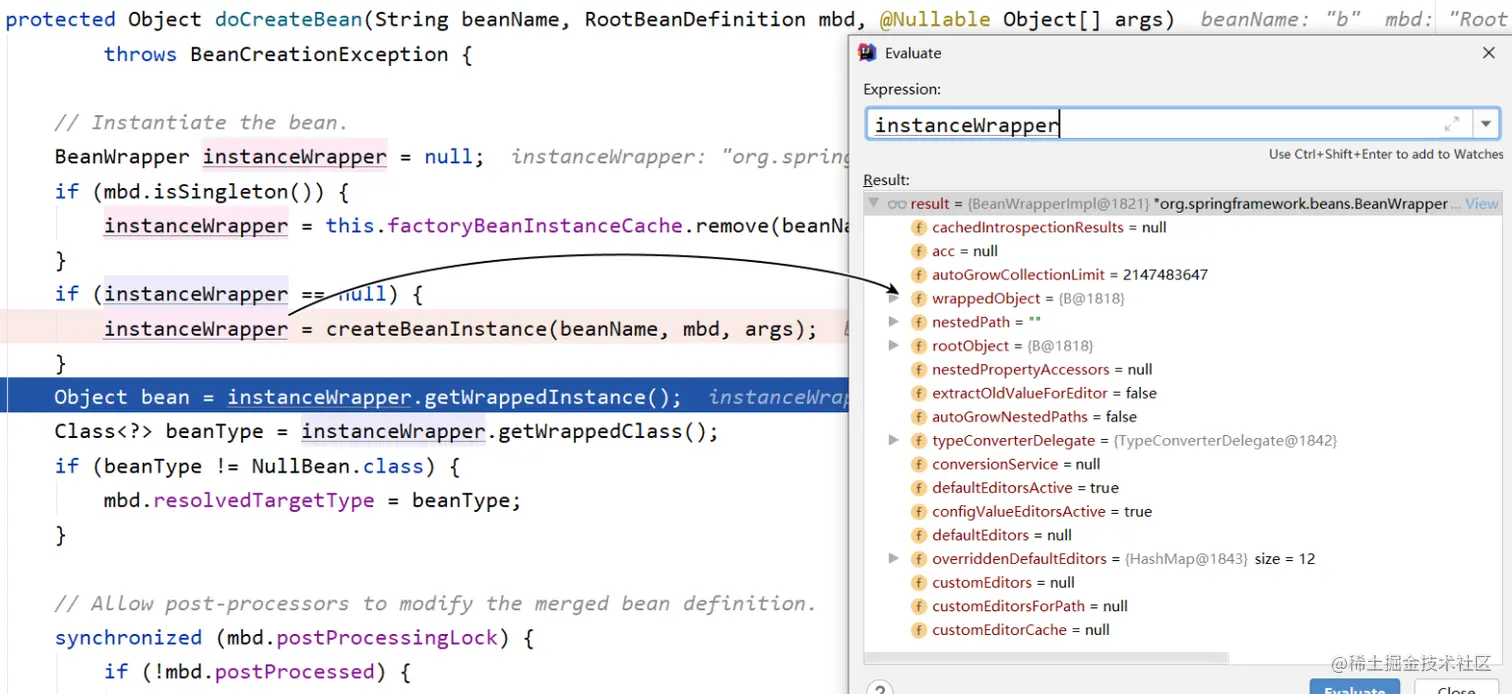1512x694 pixels.
Task: Select the autoGrowNestedPaths = false row
Action: pos(1182,416)
